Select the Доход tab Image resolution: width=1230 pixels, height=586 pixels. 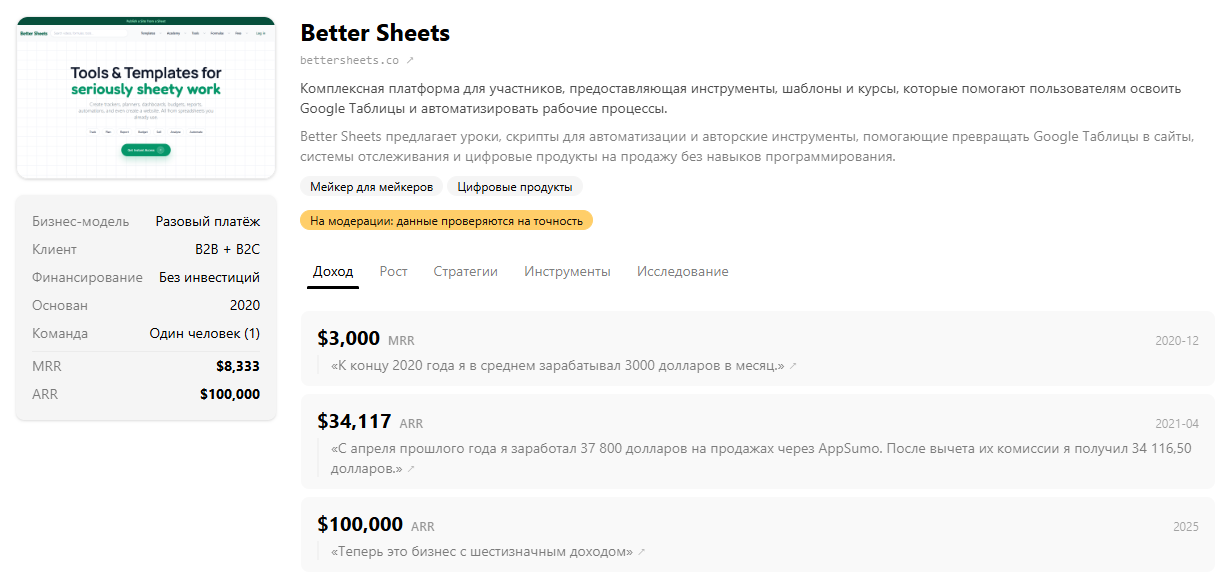coord(333,272)
